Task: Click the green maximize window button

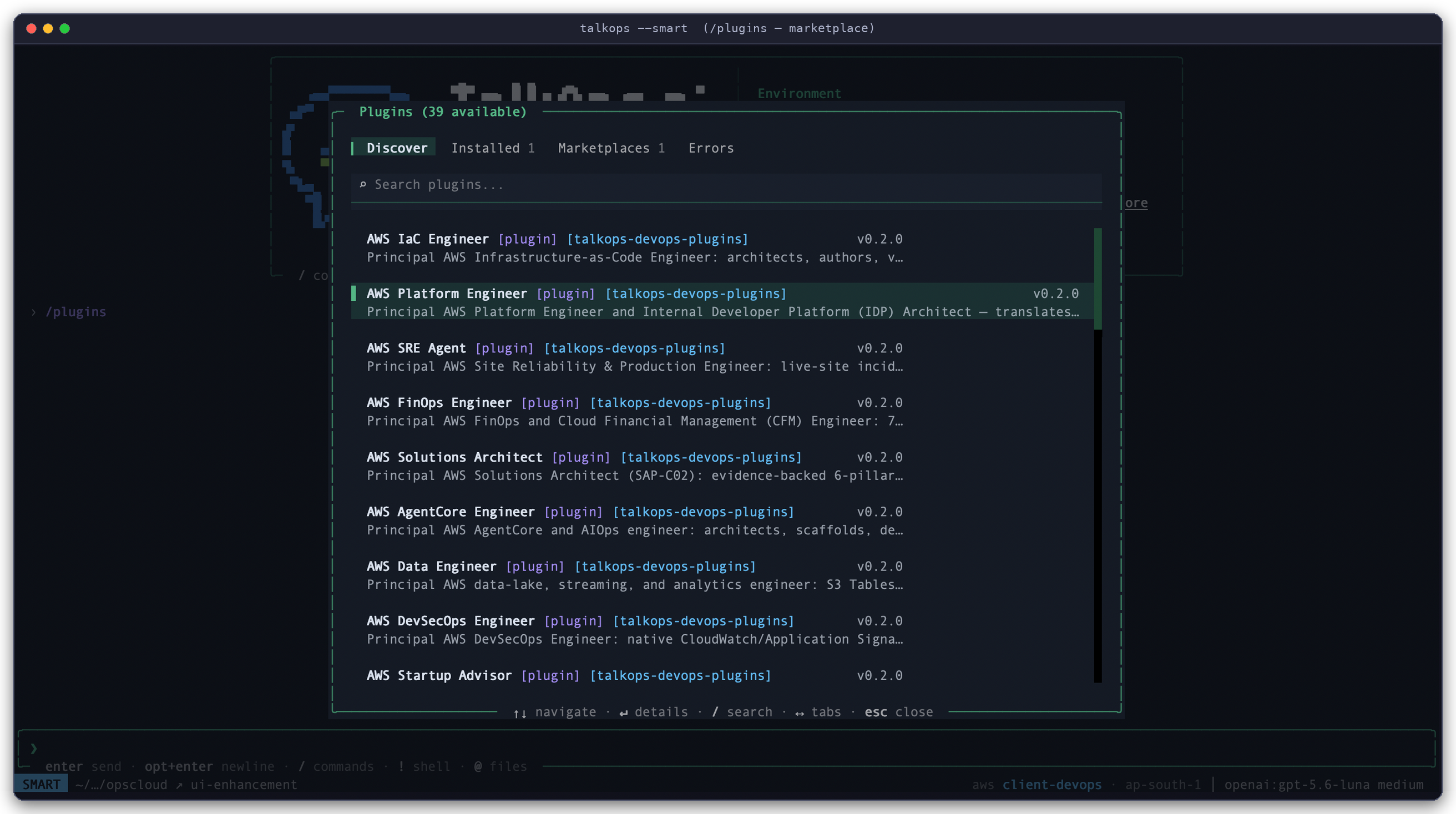Action: pos(64,28)
